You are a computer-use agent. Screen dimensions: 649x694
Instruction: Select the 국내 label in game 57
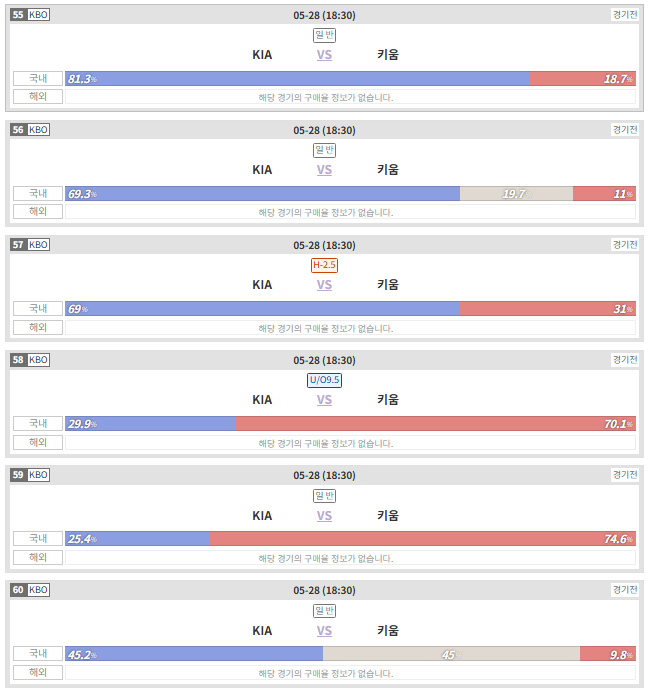coord(38,308)
